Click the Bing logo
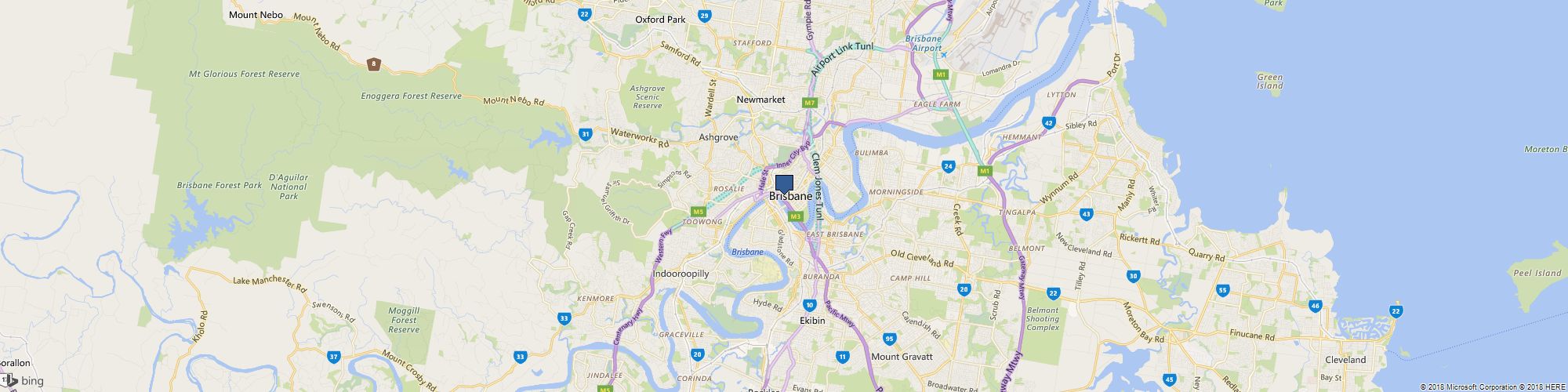 (24, 381)
